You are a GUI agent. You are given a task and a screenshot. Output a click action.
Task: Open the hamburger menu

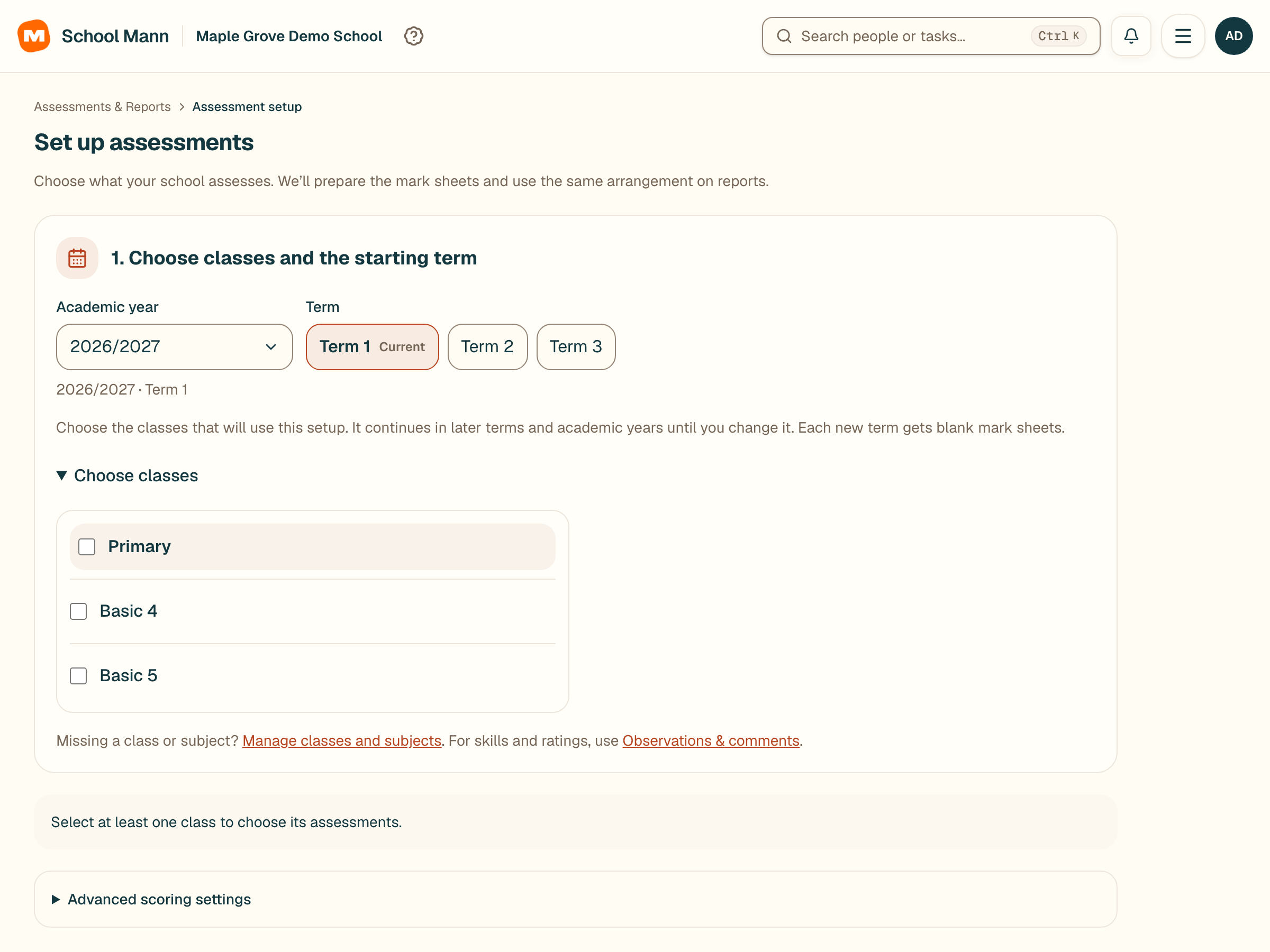tap(1183, 36)
